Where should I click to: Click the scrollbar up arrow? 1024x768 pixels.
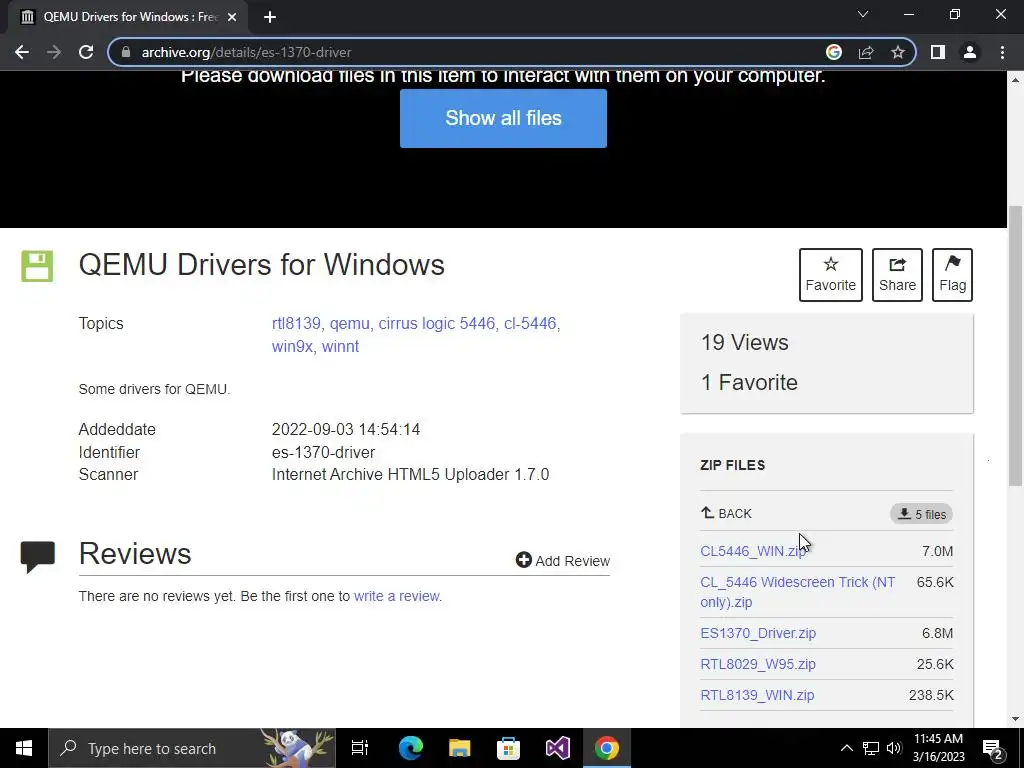pyautogui.click(x=1015, y=79)
